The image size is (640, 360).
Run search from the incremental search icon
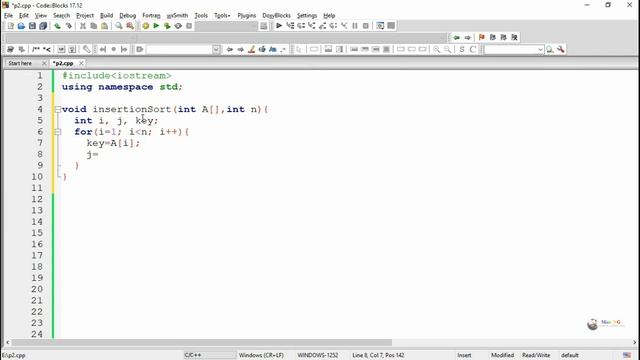pos(550,49)
